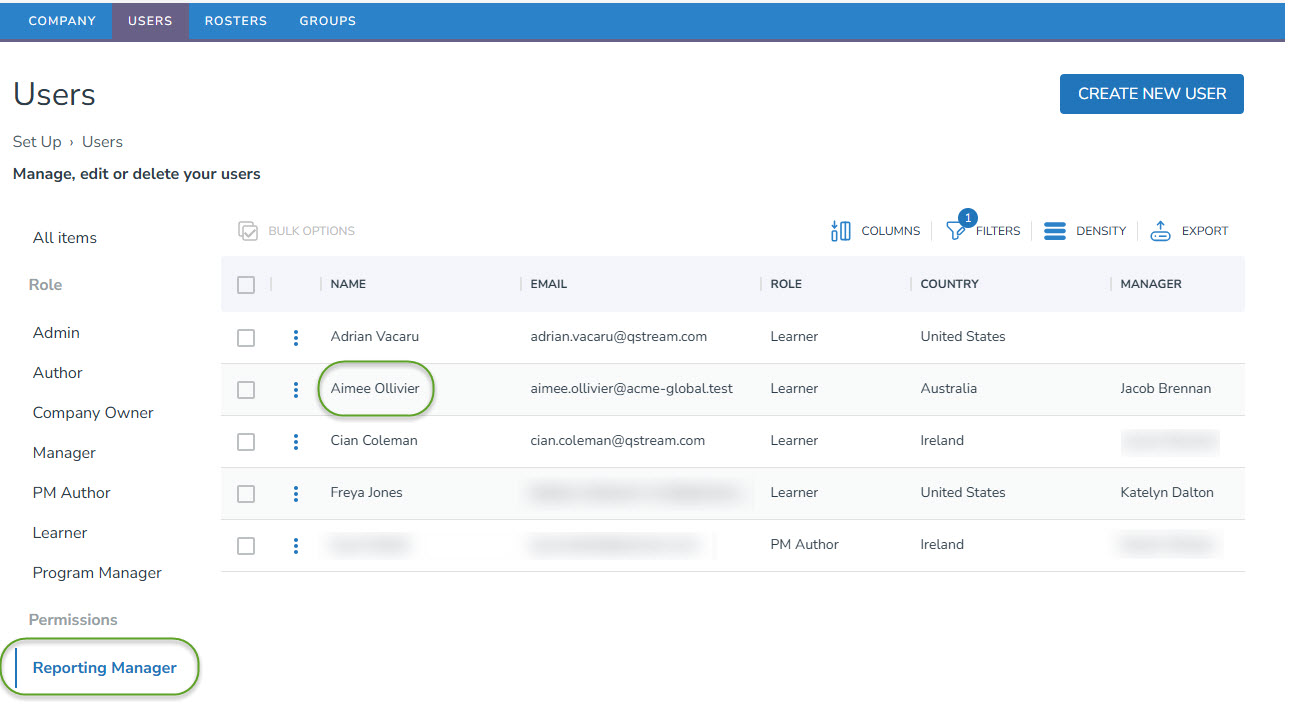Click manager Katelyn Dalton
Screen dimensions: 1289x721
(x=1167, y=493)
